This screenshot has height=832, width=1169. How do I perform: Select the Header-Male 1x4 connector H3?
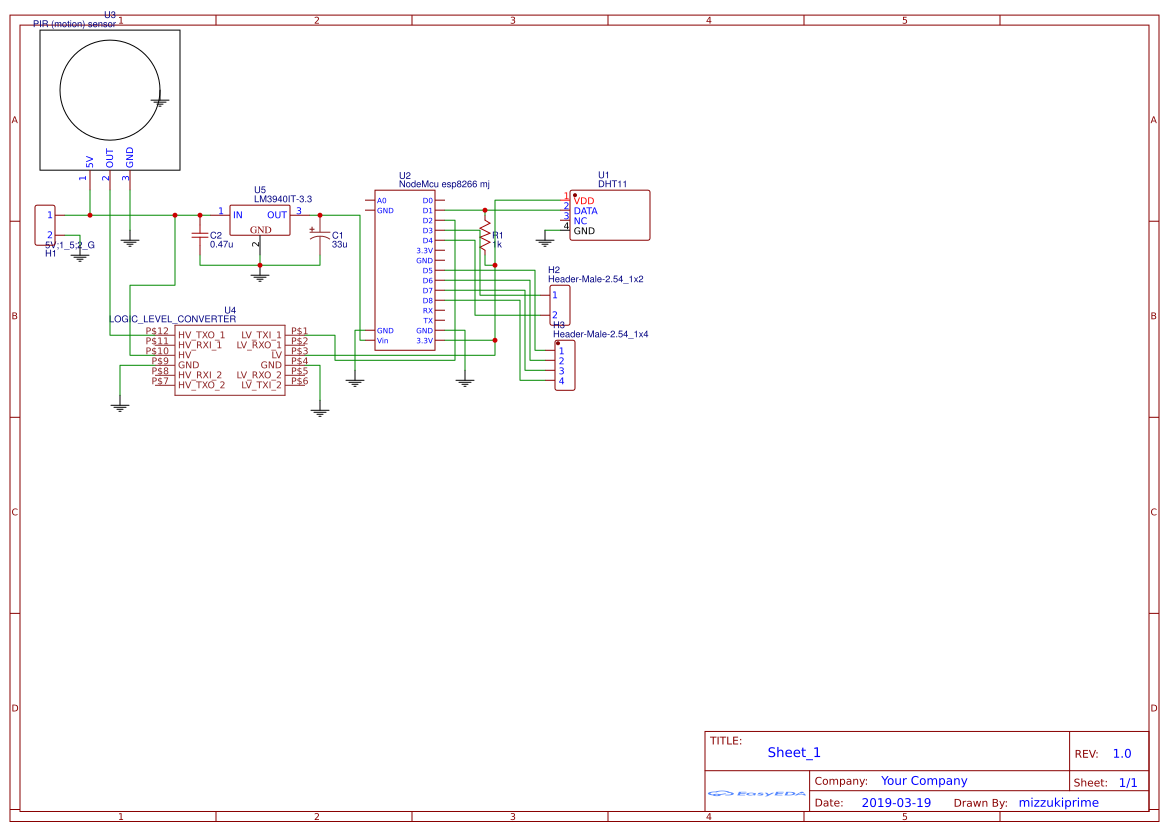tap(563, 365)
